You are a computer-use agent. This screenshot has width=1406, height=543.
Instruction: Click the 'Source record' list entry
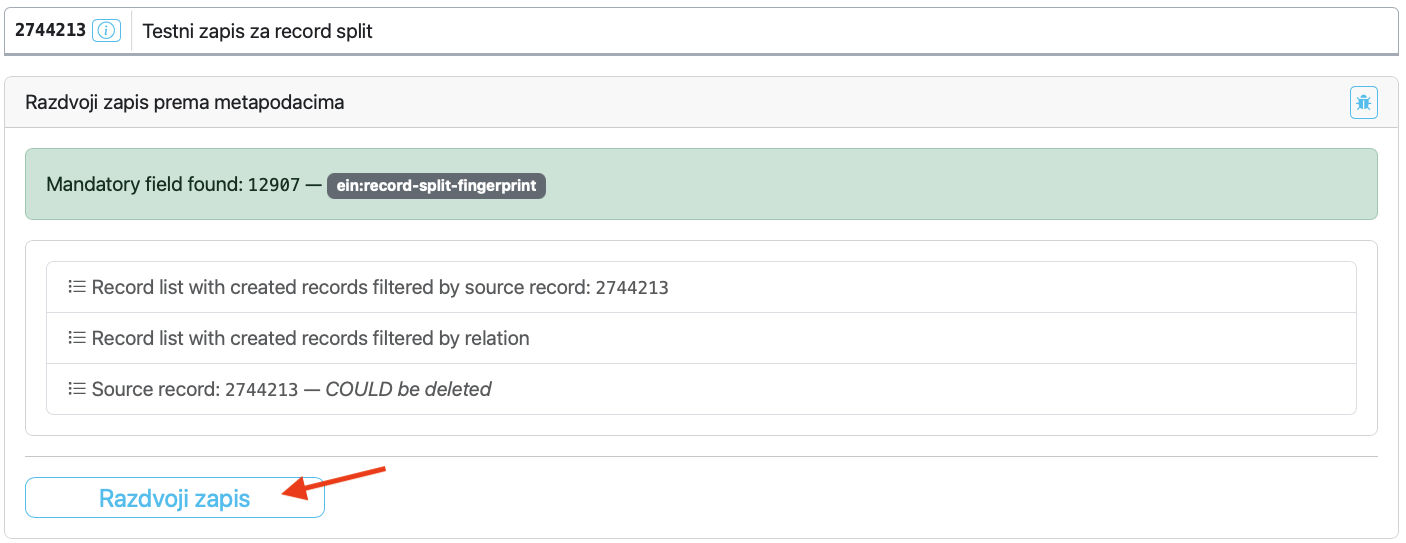155,389
